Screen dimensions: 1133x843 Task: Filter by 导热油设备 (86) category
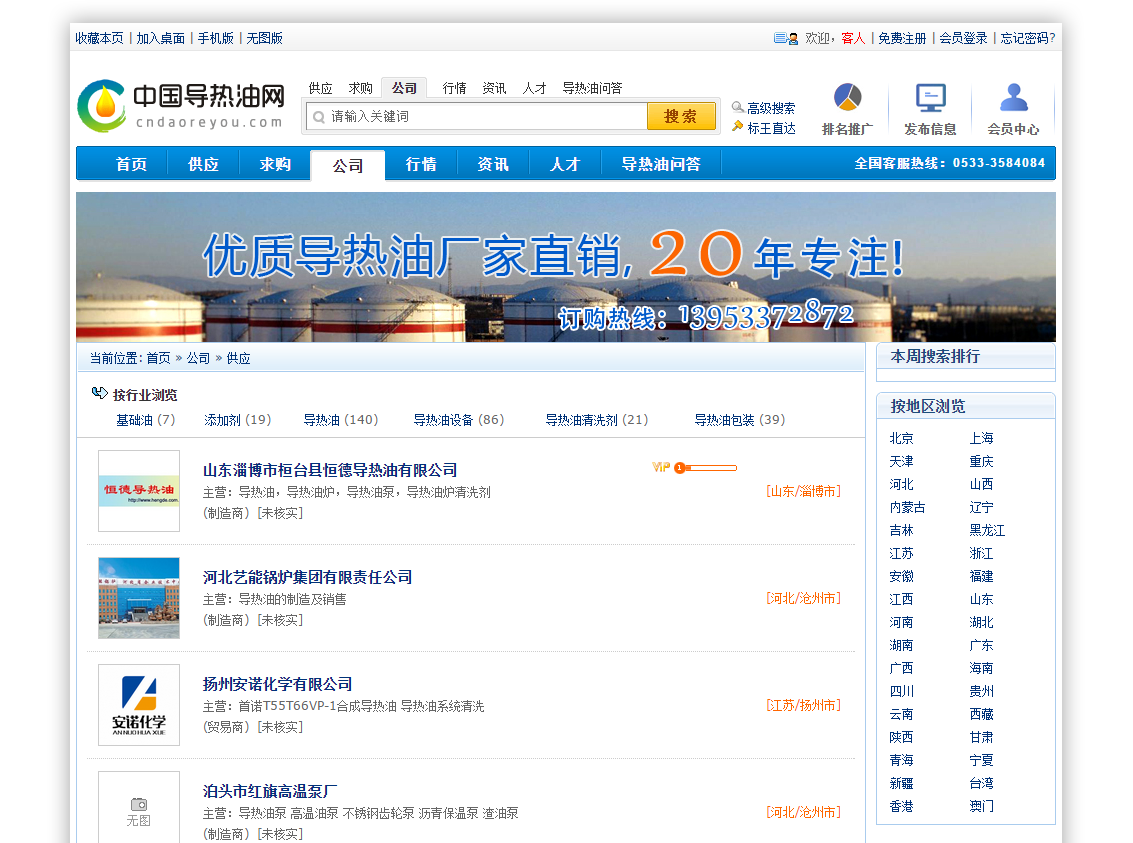pos(459,420)
